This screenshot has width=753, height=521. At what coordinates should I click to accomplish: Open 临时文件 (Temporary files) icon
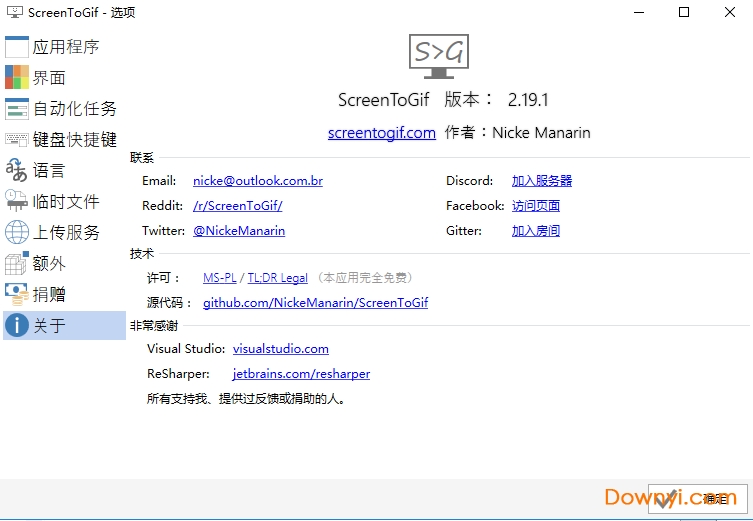pyautogui.click(x=17, y=201)
